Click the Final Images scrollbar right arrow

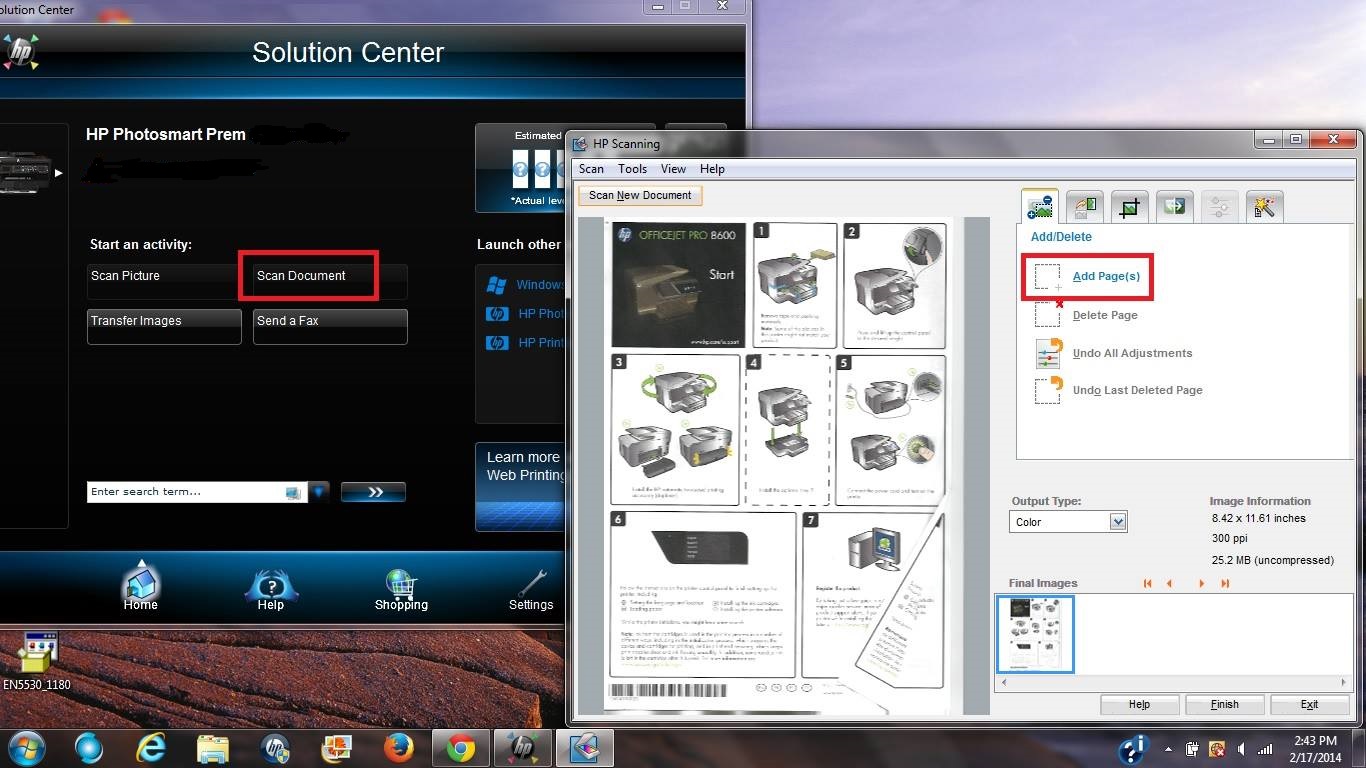(x=1343, y=682)
